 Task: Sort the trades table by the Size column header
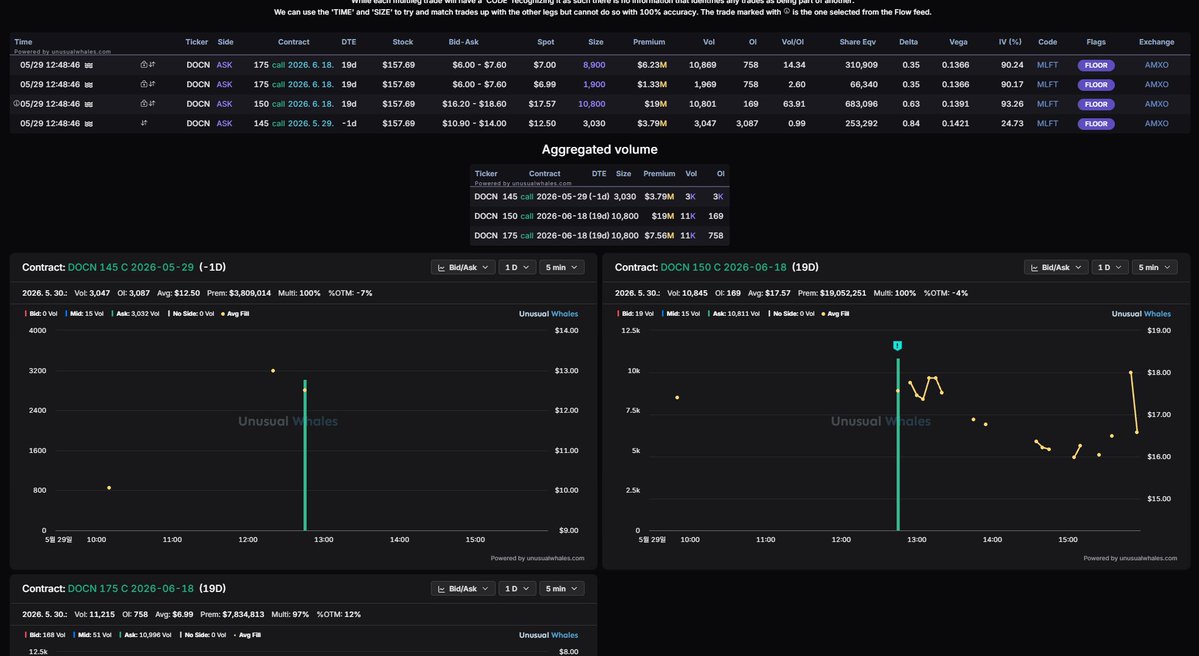(596, 42)
